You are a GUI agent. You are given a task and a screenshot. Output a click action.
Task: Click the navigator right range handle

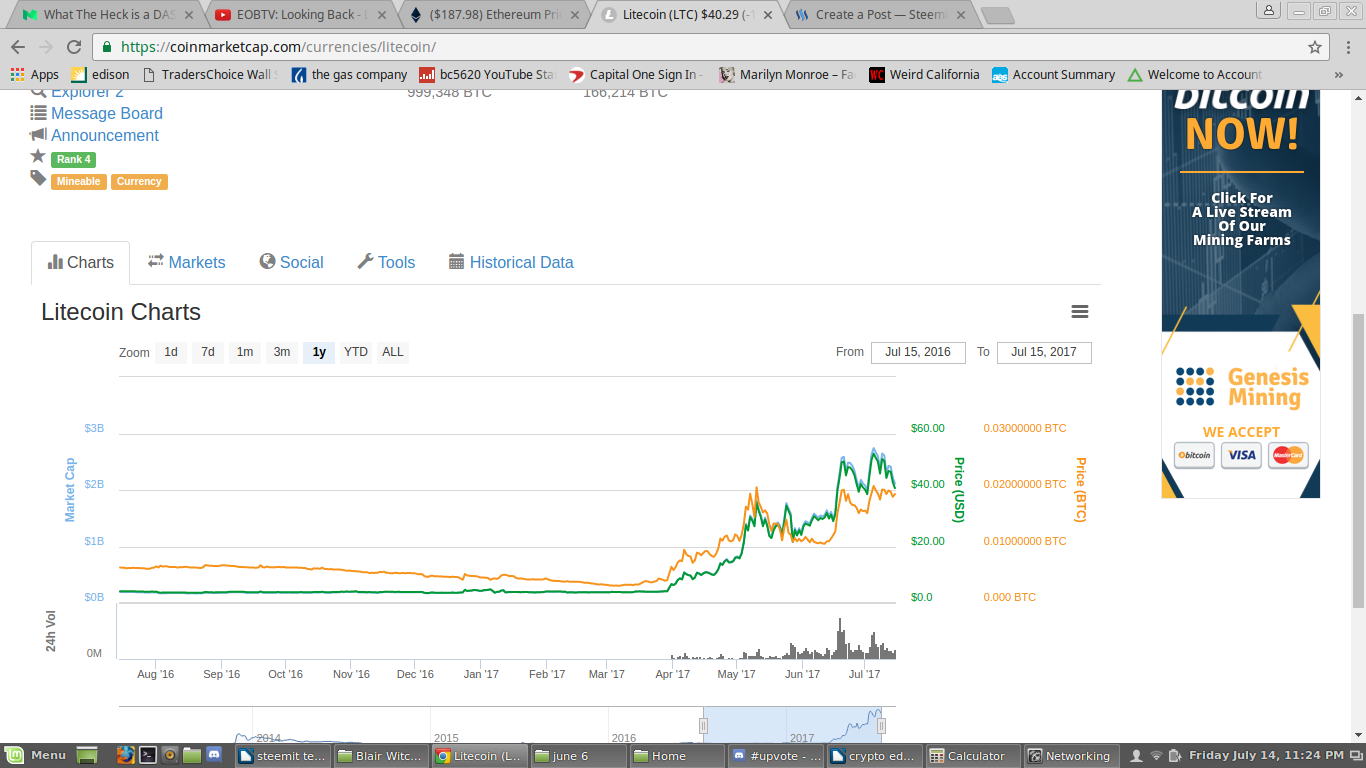[x=882, y=726]
